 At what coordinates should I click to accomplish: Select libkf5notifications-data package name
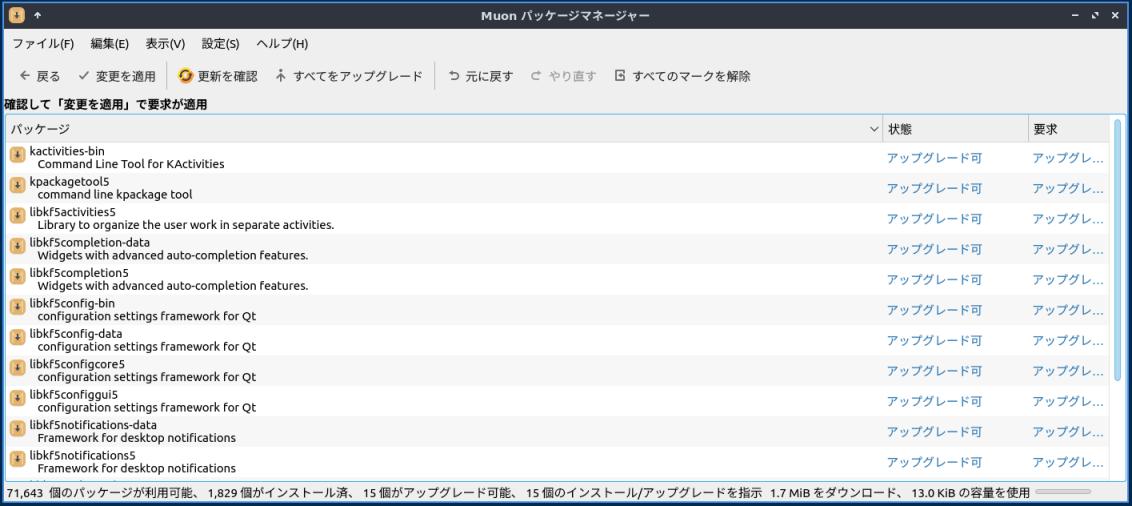point(93,424)
